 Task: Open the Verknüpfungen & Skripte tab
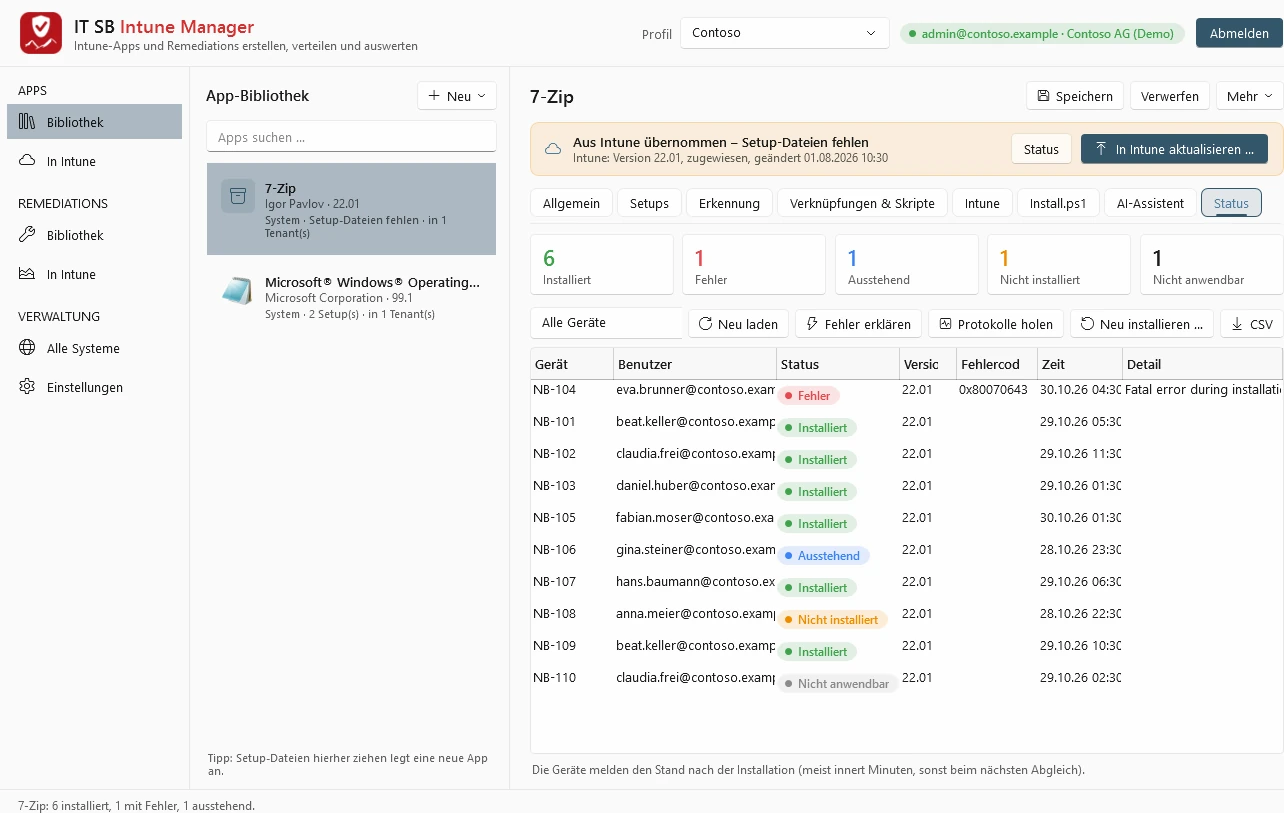[862, 203]
